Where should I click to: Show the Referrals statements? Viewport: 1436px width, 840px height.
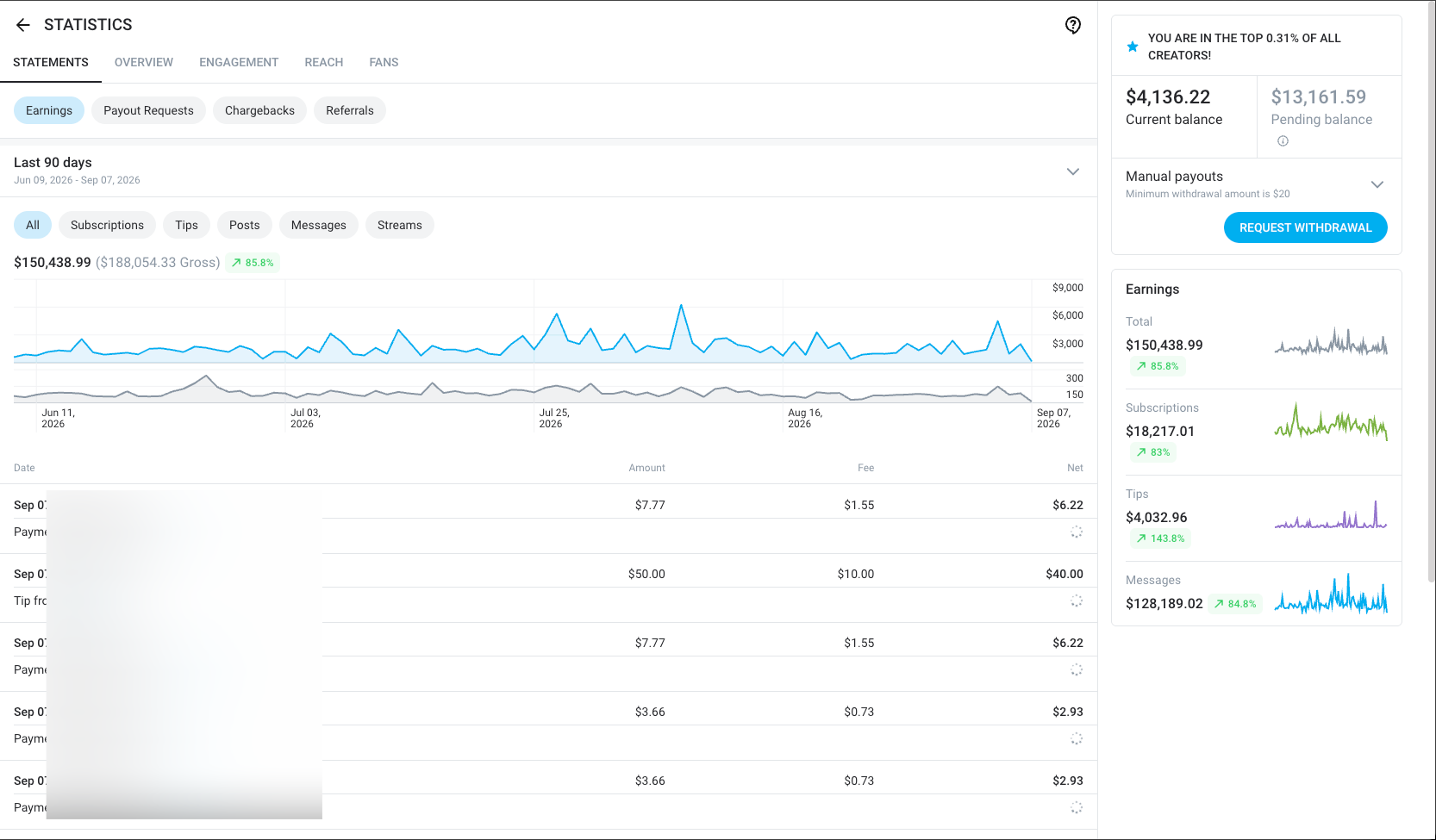[x=350, y=110]
